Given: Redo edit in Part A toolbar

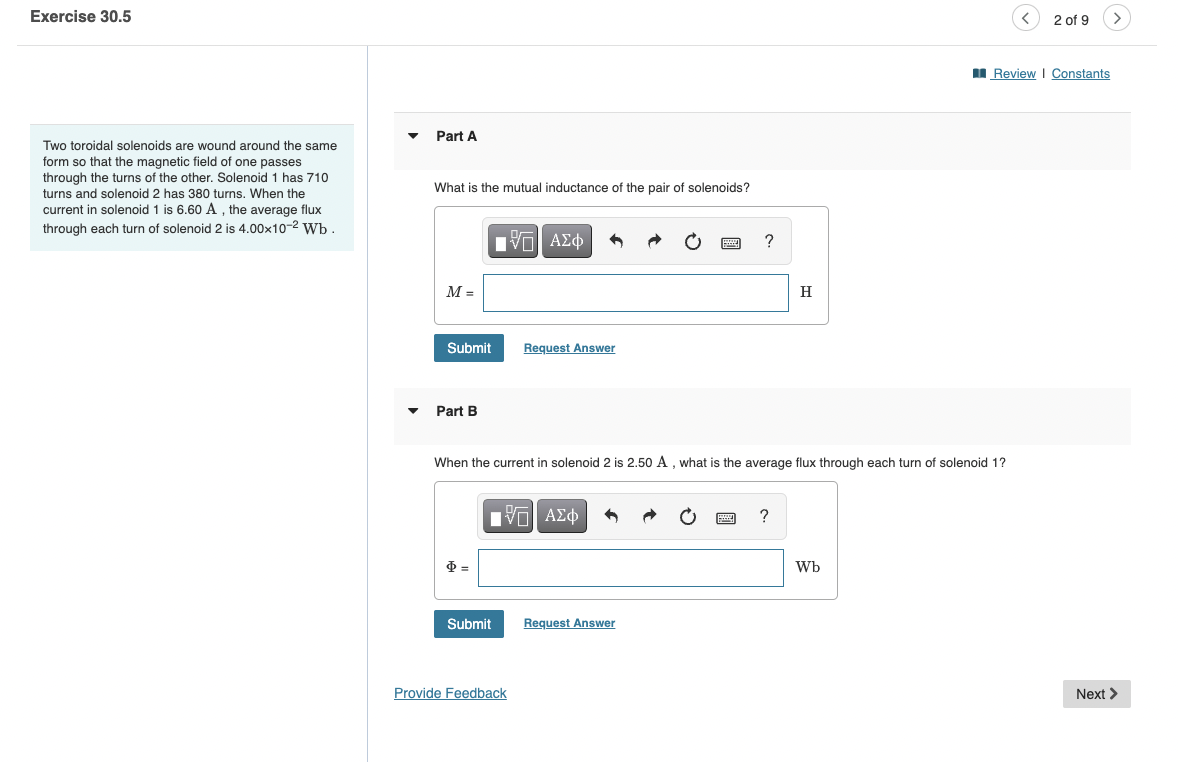Looking at the screenshot, I should pos(654,241).
